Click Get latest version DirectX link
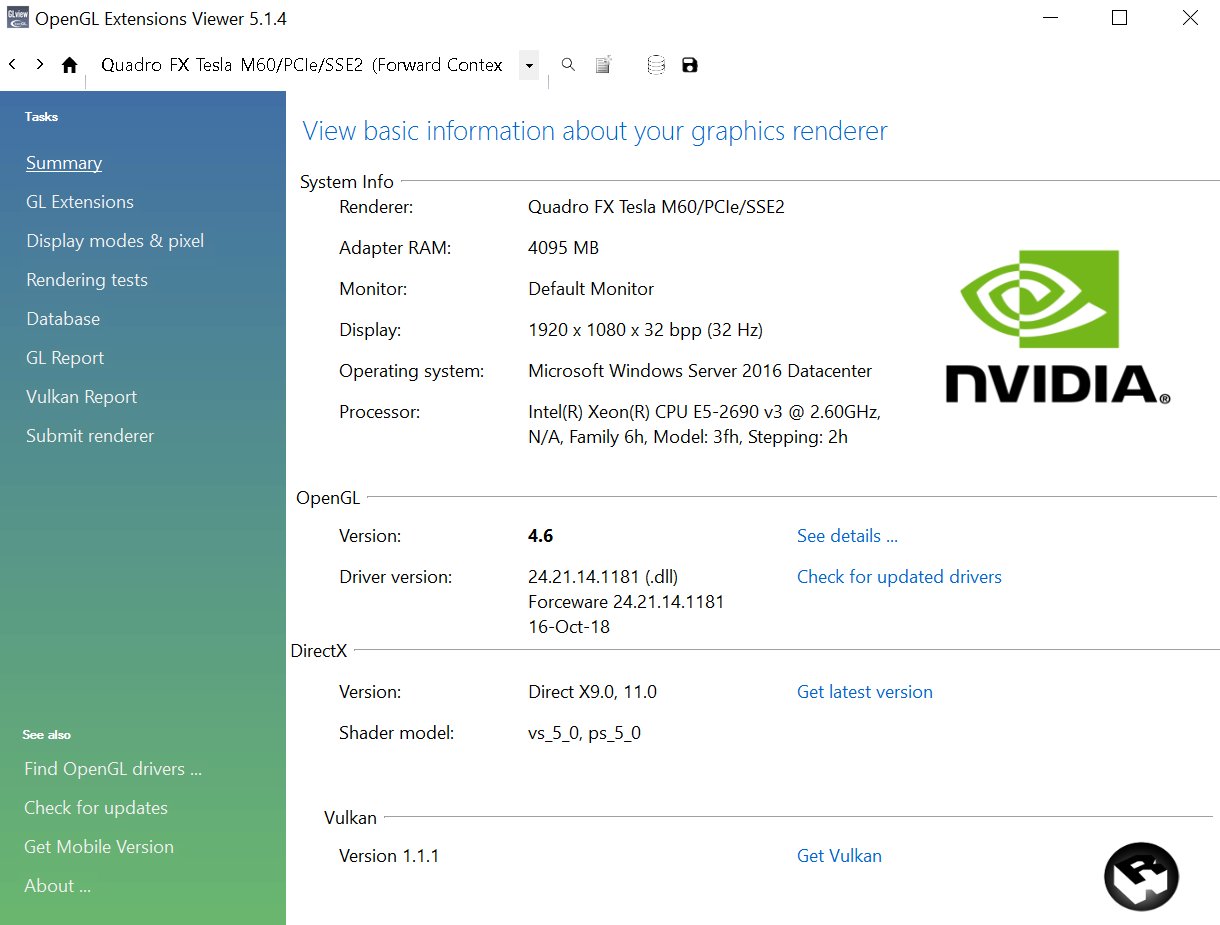The image size is (1220, 925). [x=864, y=692]
